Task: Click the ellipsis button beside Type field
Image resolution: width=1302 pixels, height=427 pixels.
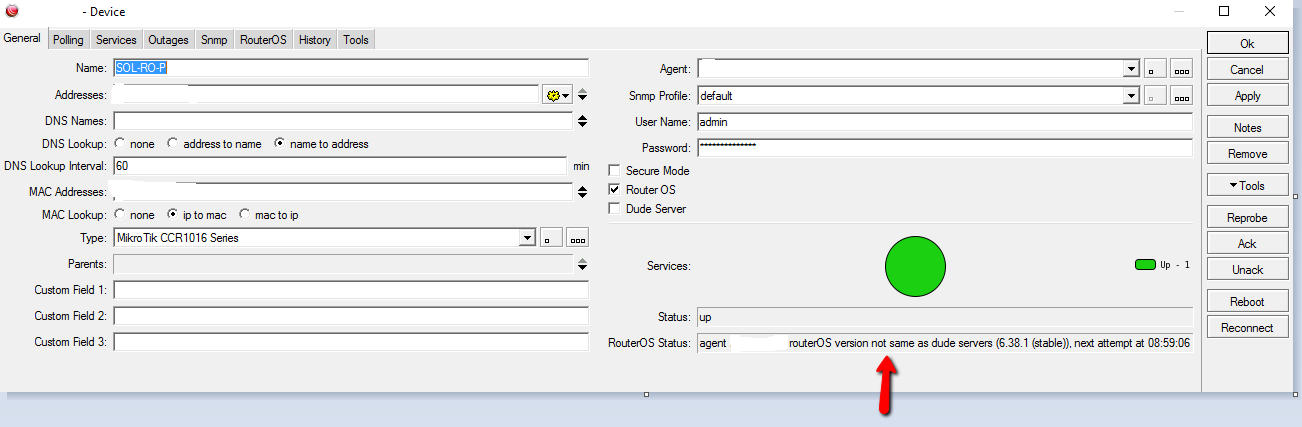Action: [578, 239]
